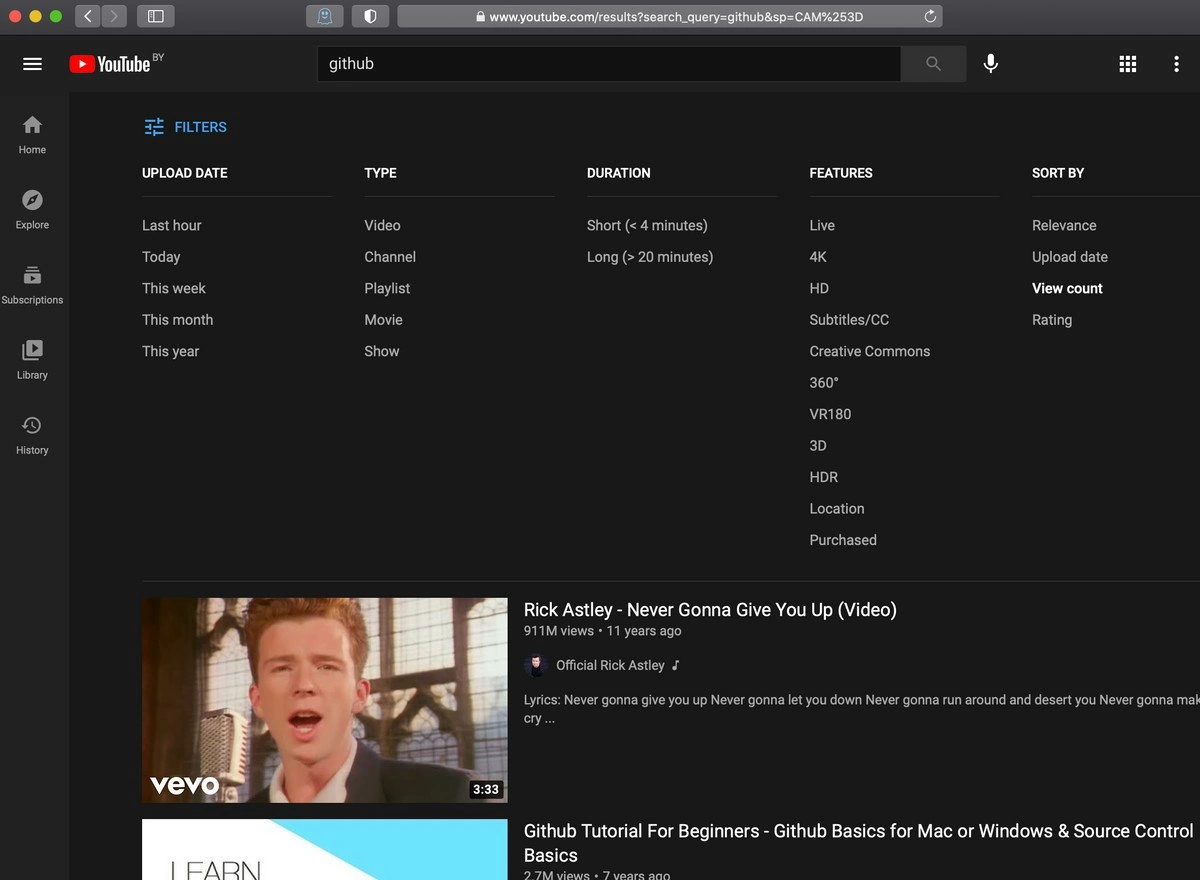
Task: Filter type to Show
Action: pos(382,351)
